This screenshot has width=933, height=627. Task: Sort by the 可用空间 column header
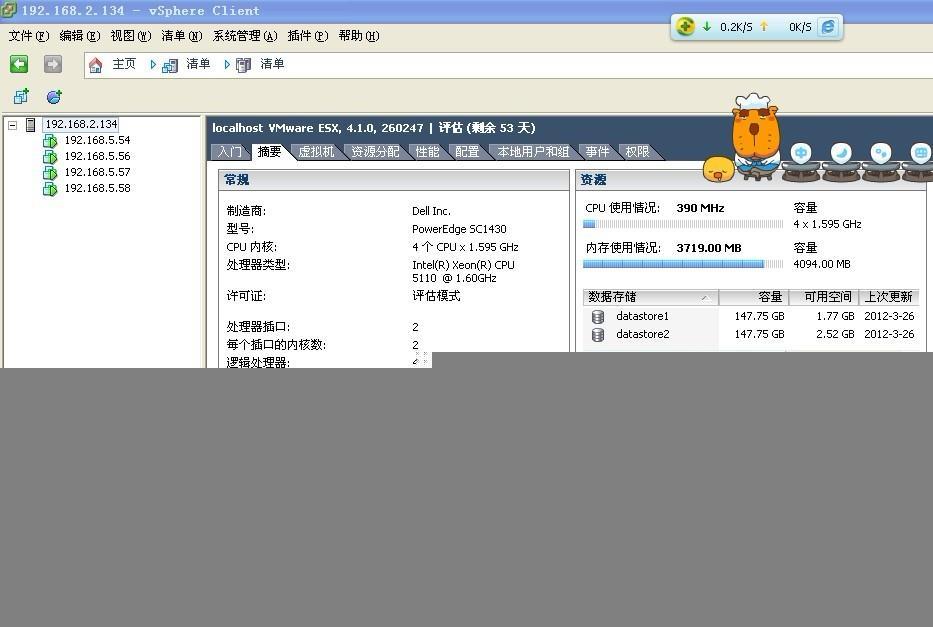click(824, 297)
